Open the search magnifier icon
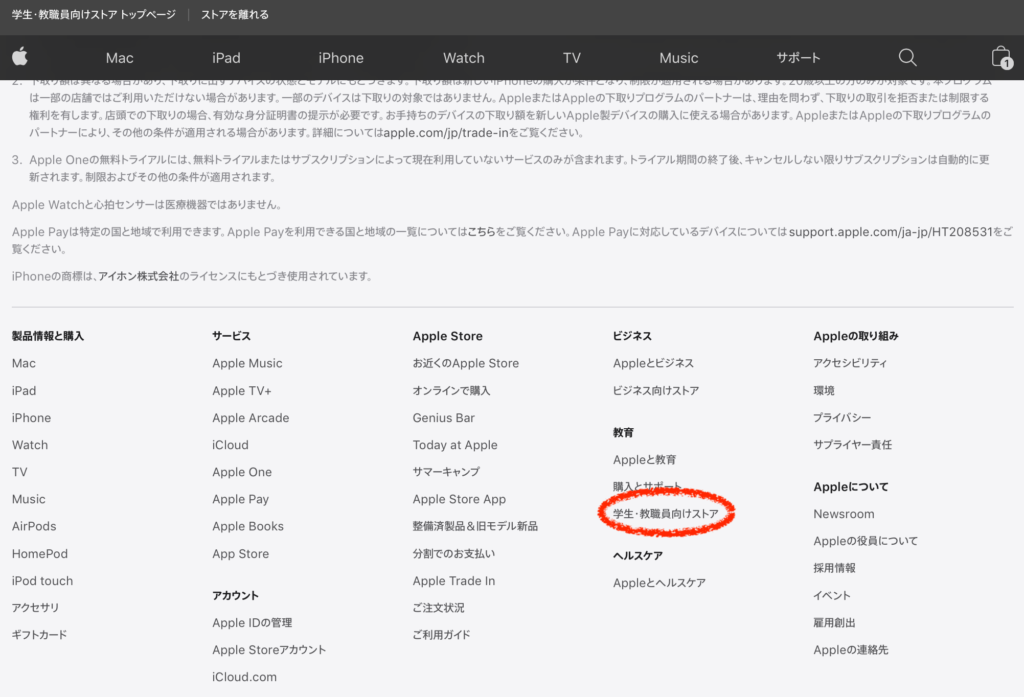 click(907, 57)
